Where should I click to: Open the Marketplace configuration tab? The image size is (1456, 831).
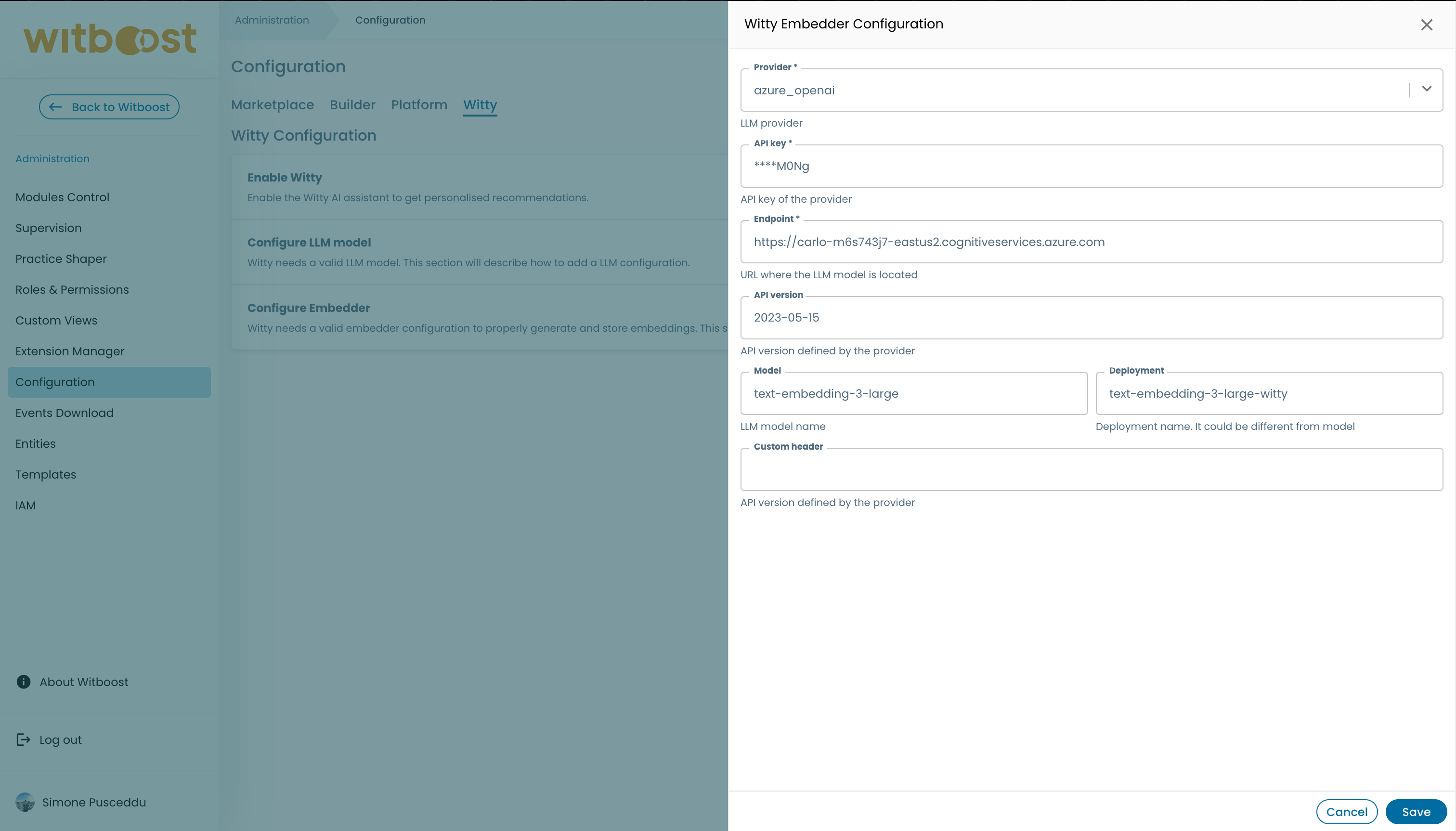[x=272, y=105]
